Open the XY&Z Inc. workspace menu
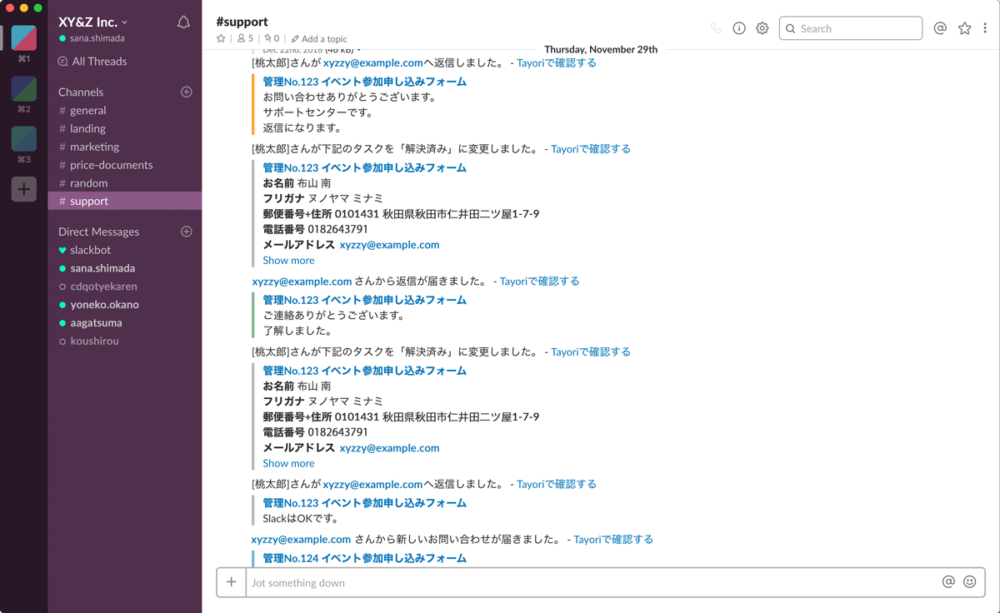The width and height of the screenshot is (1000, 613). 90,20
